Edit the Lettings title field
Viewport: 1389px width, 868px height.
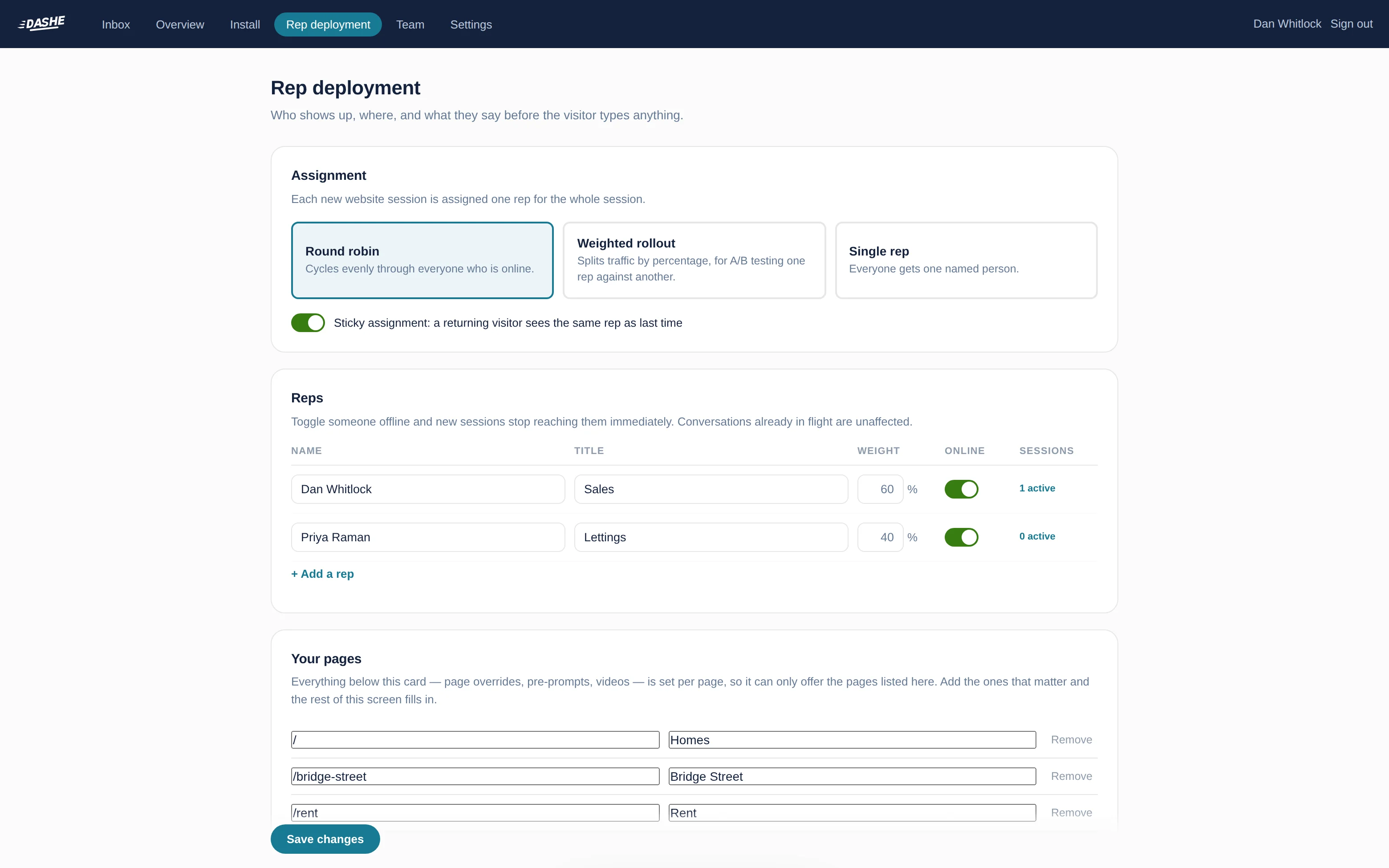point(711,537)
